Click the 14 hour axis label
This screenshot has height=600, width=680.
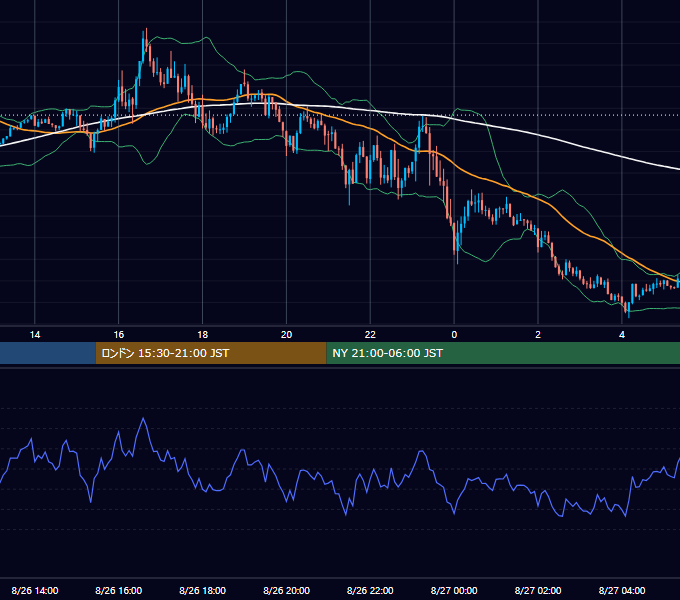35,335
